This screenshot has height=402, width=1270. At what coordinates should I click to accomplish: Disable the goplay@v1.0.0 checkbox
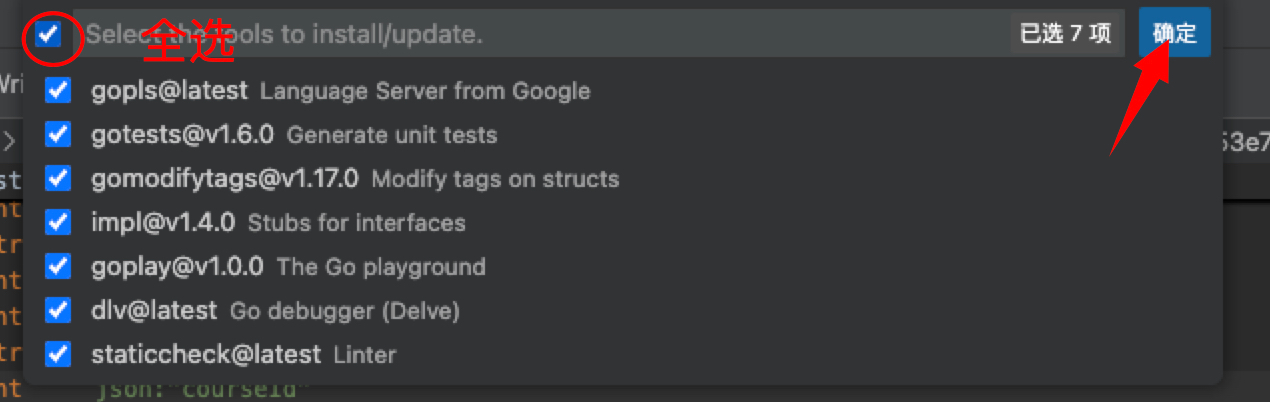click(x=59, y=266)
